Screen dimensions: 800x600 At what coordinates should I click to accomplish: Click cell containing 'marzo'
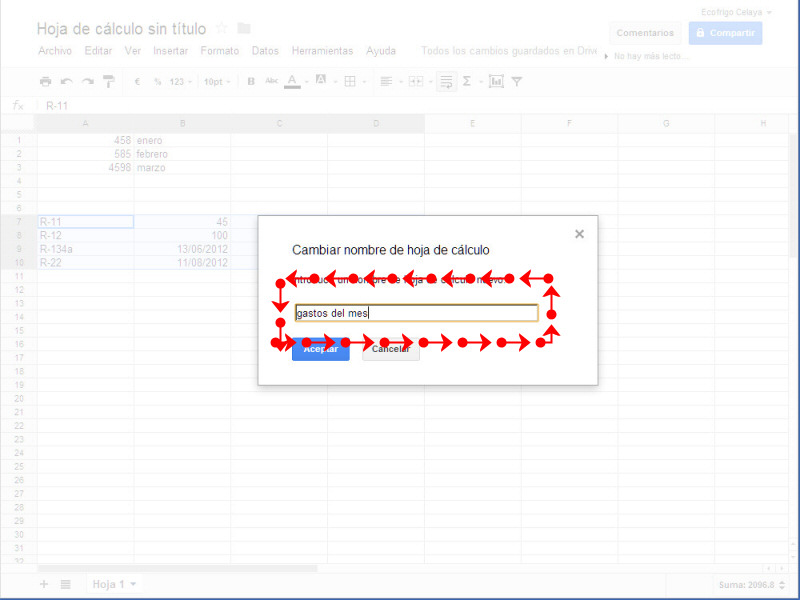point(182,168)
